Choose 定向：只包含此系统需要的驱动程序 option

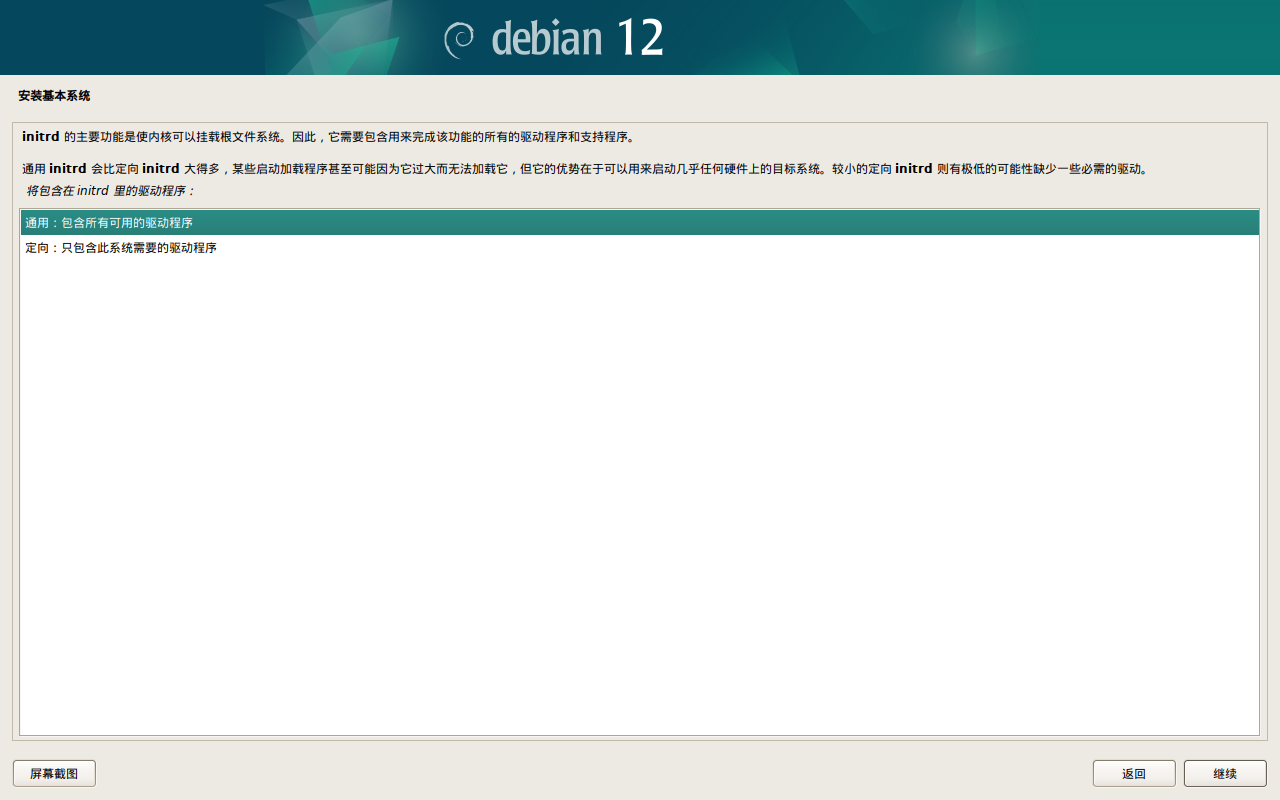pos(639,248)
